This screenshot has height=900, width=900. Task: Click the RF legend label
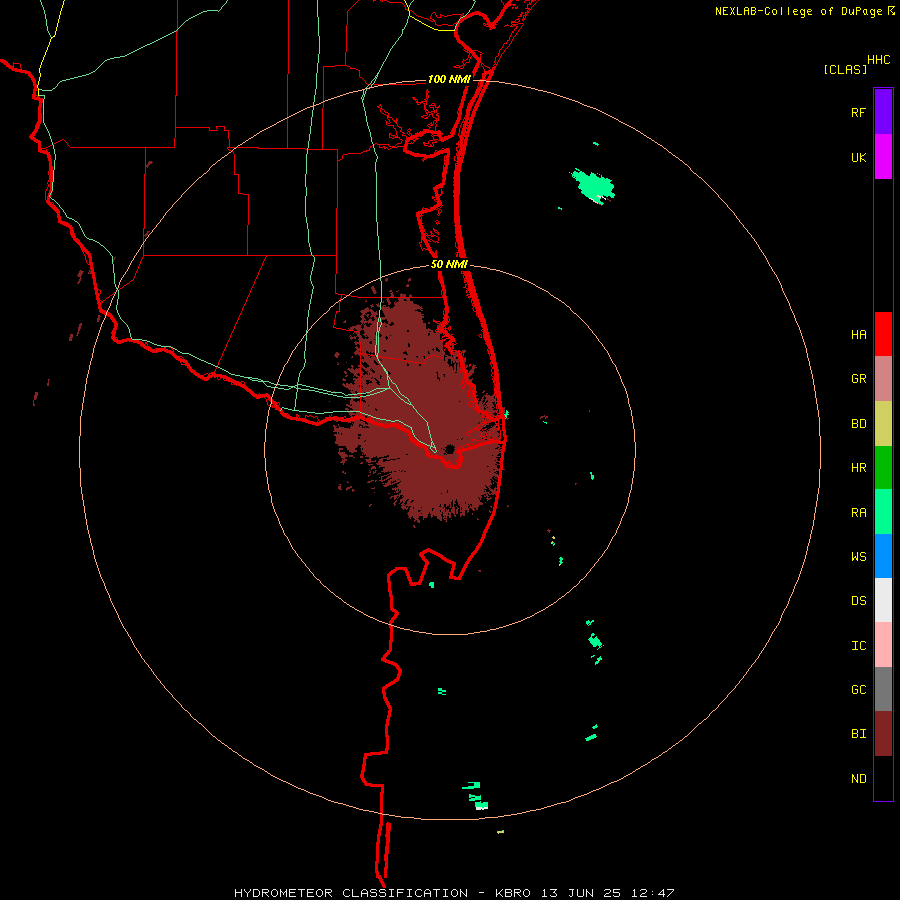[858, 112]
